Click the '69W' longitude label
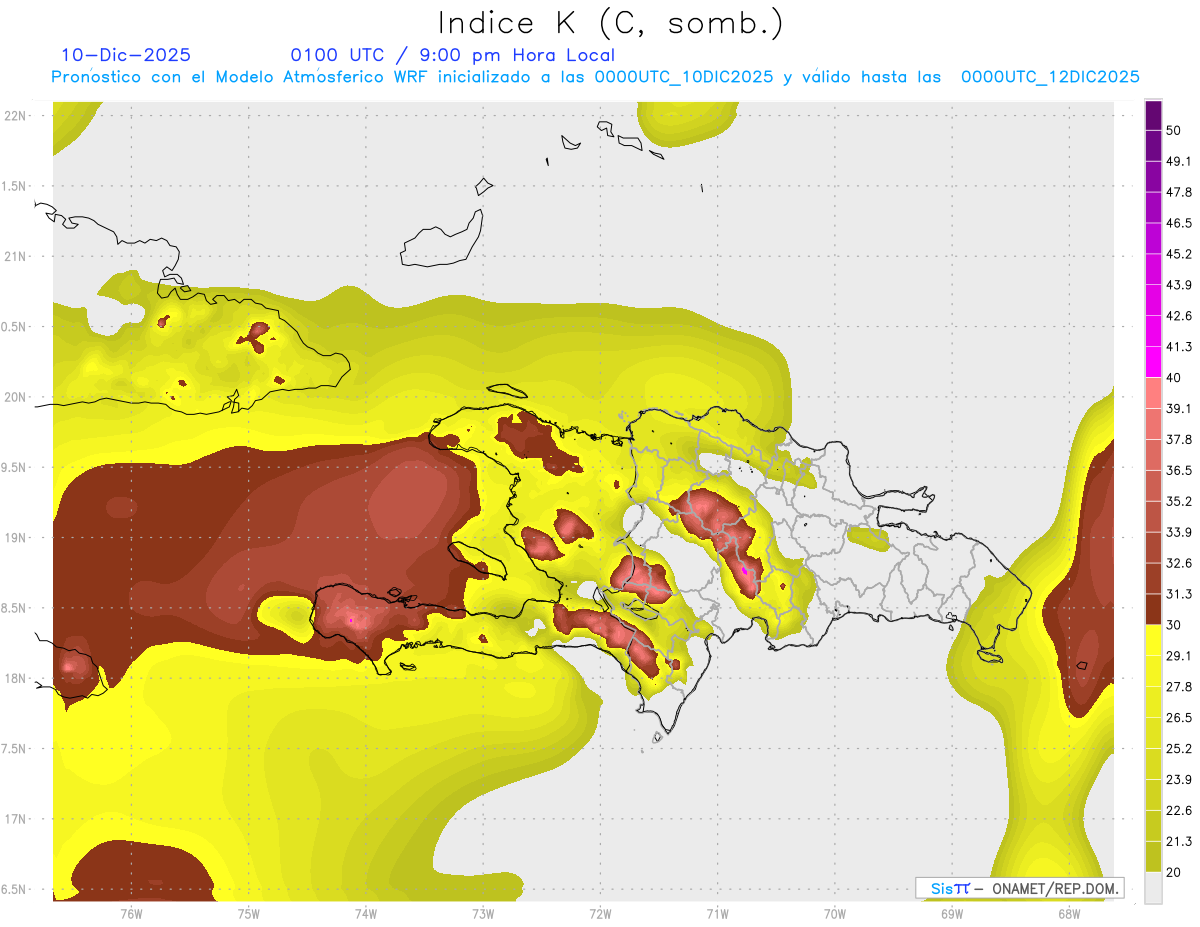The height and width of the screenshot is (927, 1200). [x=952, y=914]
